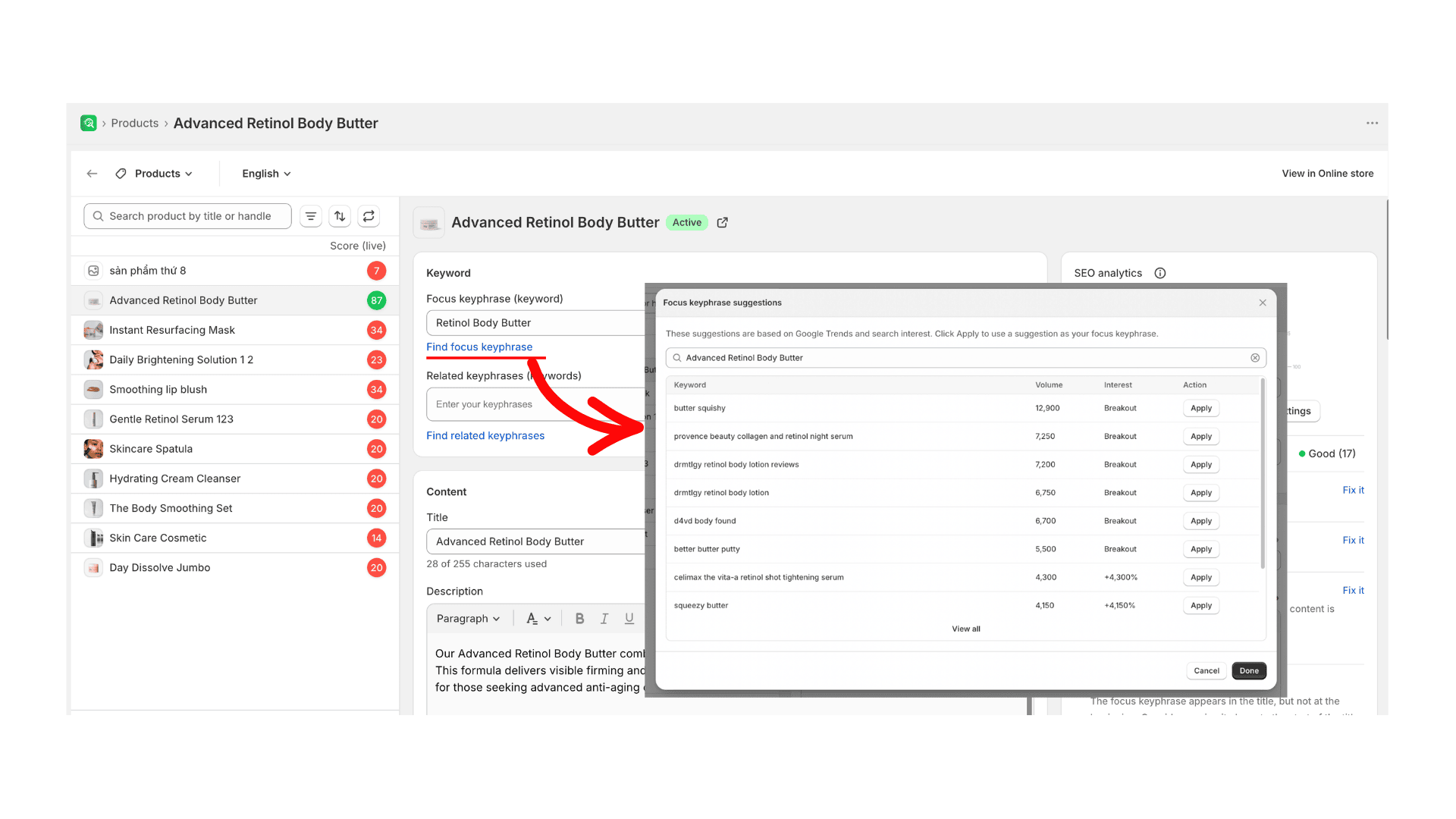Click the Active status badge
The width and height of the screenshot is (1456, 819).
[x=687, y=222]
